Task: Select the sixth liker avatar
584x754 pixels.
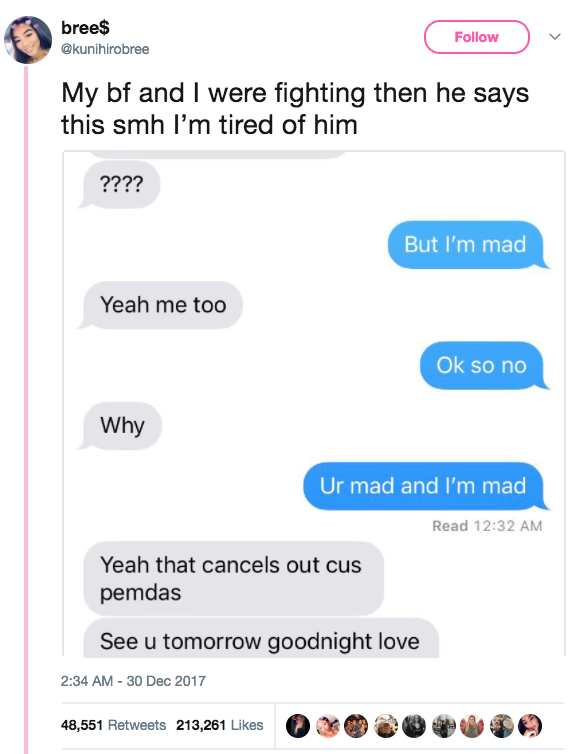Action: [x=443, y=726]
